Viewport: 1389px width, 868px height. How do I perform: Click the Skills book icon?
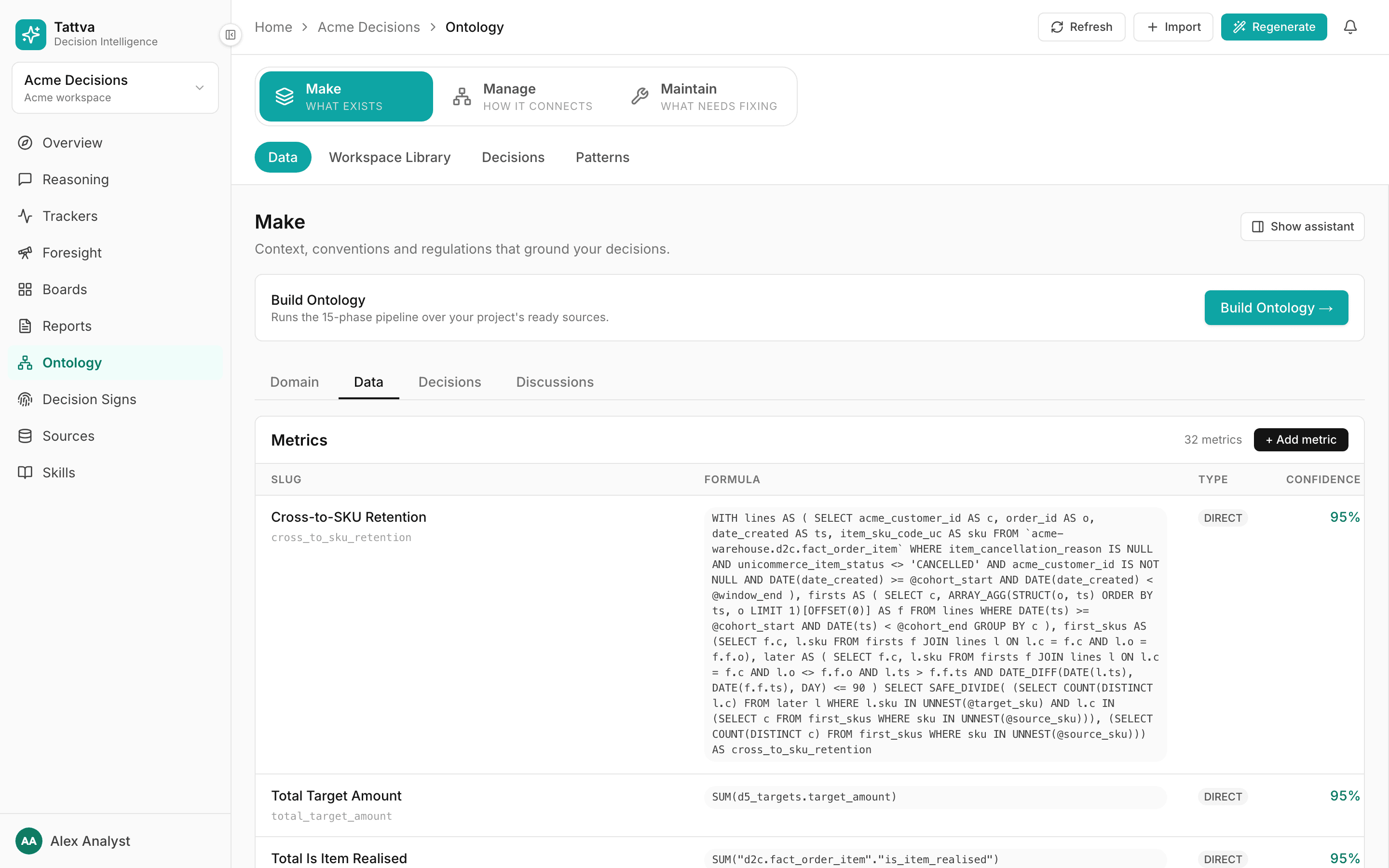(25, 473)
